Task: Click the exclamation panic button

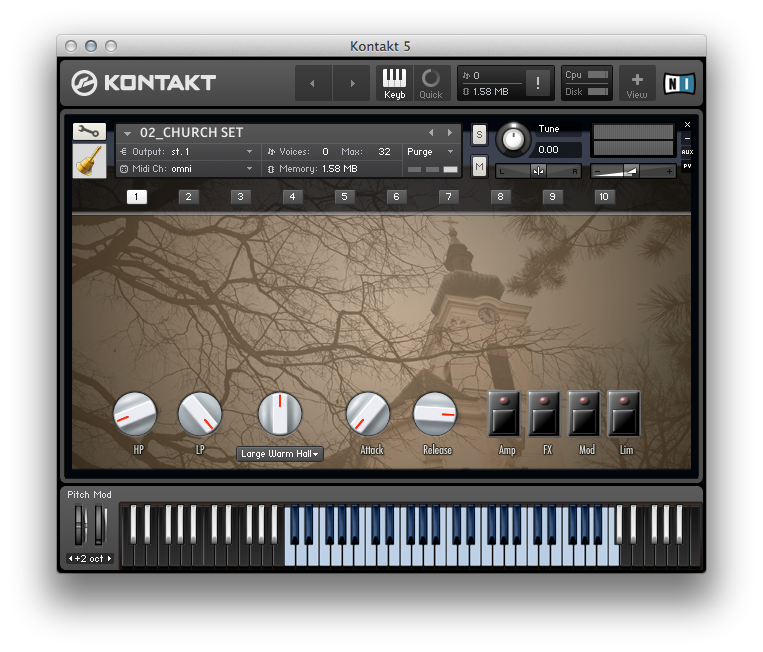Action: point(538,83)
